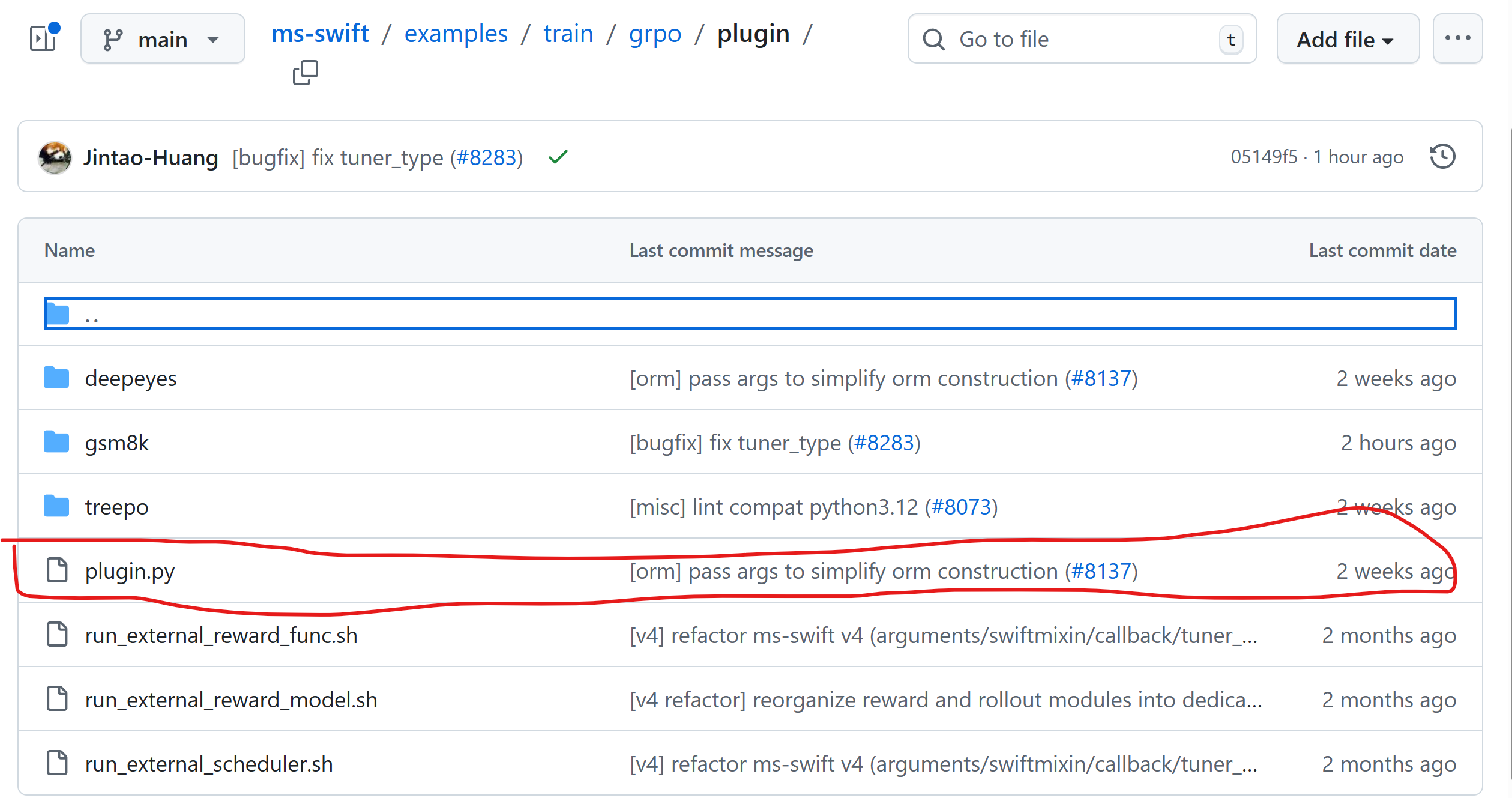Open run_external_reward_func.sh file
The image size is (1512, 798).
point(221,635)
